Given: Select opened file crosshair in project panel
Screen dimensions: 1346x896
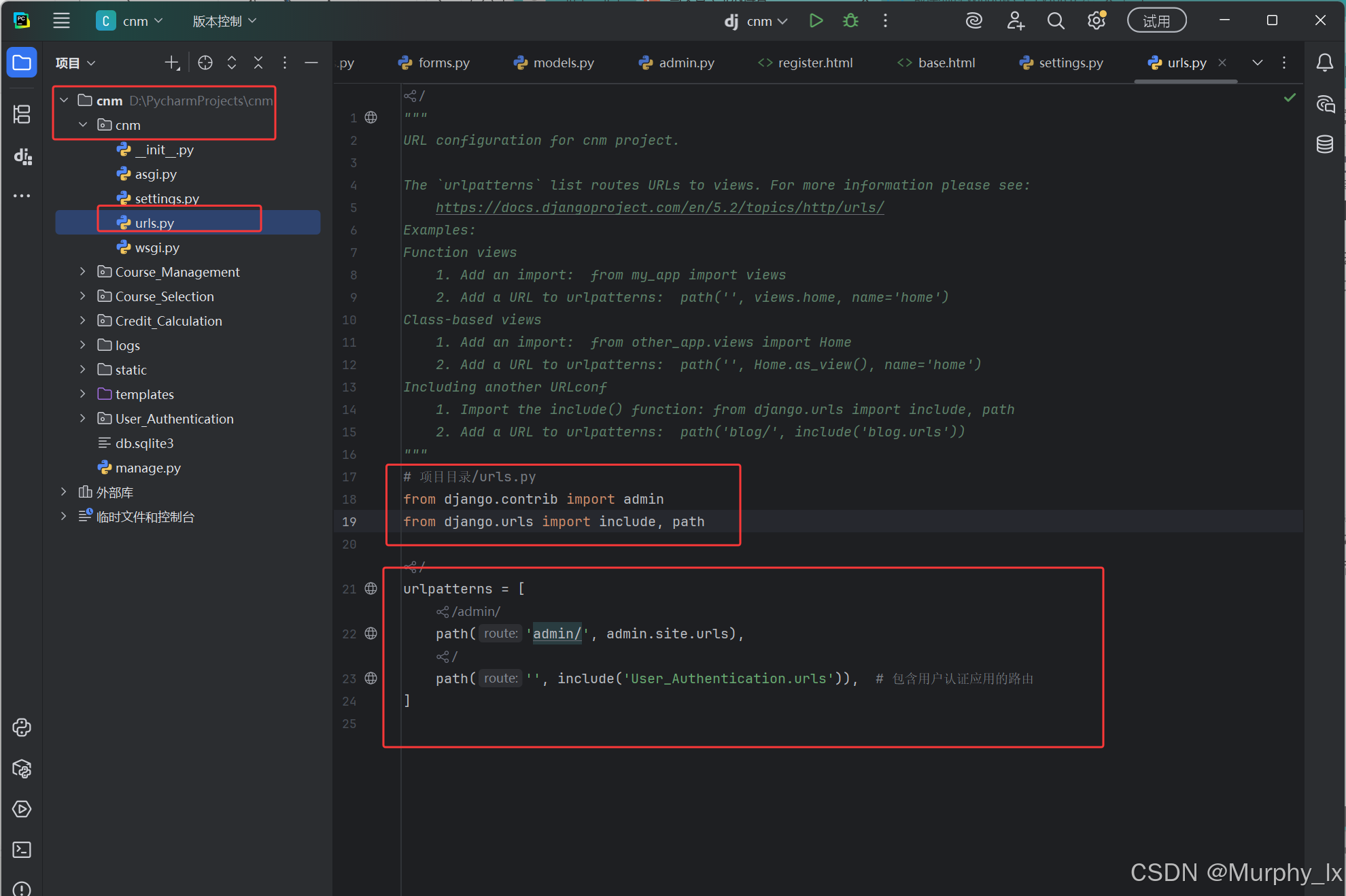Looking at the screenshot, I should (205, 63).
